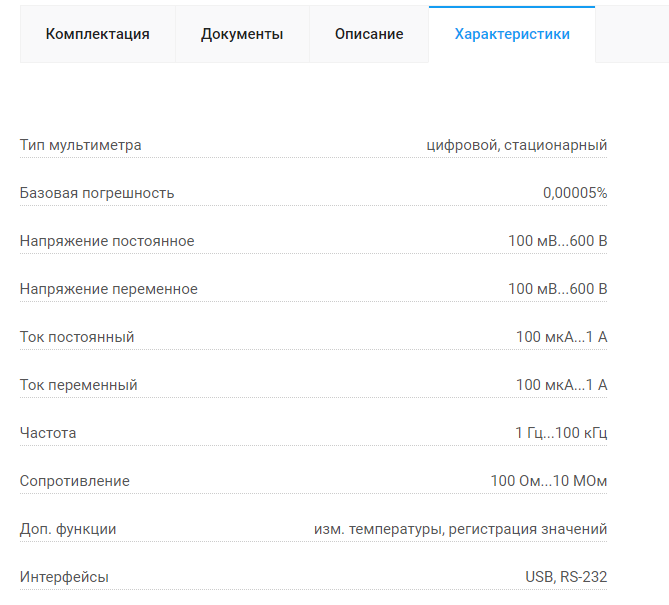Click the Сопротивление label
This screenshot has width=669, height=605.
(75, 481)
